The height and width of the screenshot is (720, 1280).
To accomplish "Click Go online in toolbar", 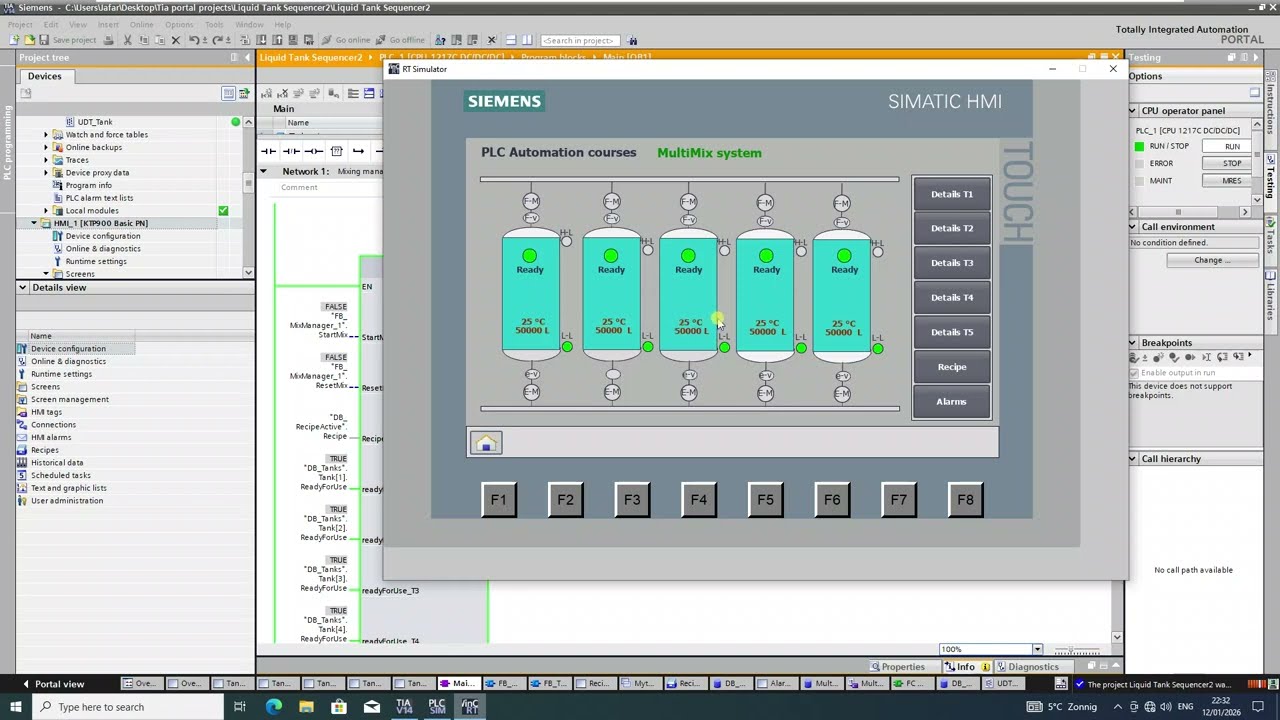I will [x=346, y=40].
